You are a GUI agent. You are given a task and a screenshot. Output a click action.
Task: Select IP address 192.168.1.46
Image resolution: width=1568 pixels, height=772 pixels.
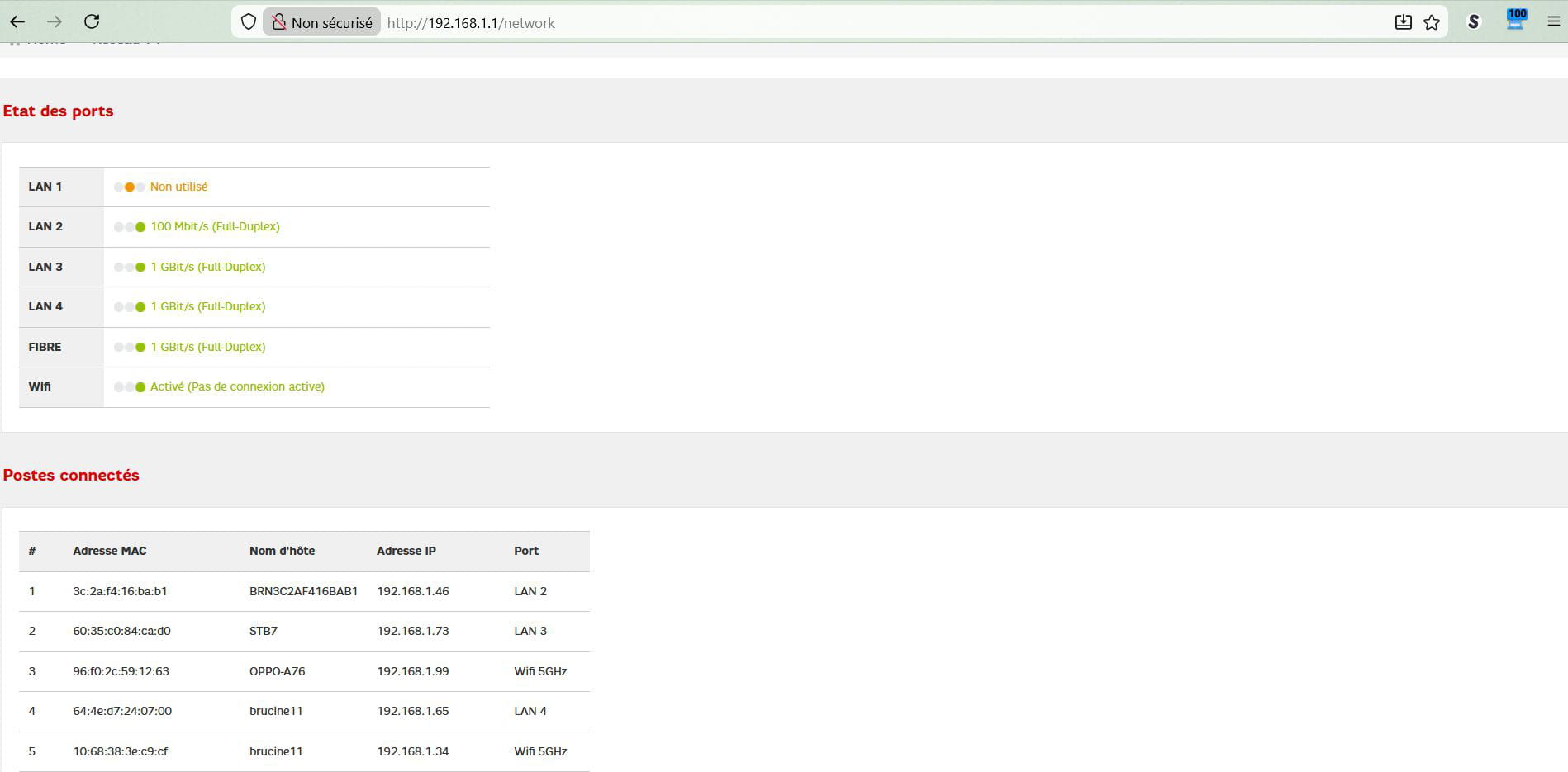coord(413,591)
